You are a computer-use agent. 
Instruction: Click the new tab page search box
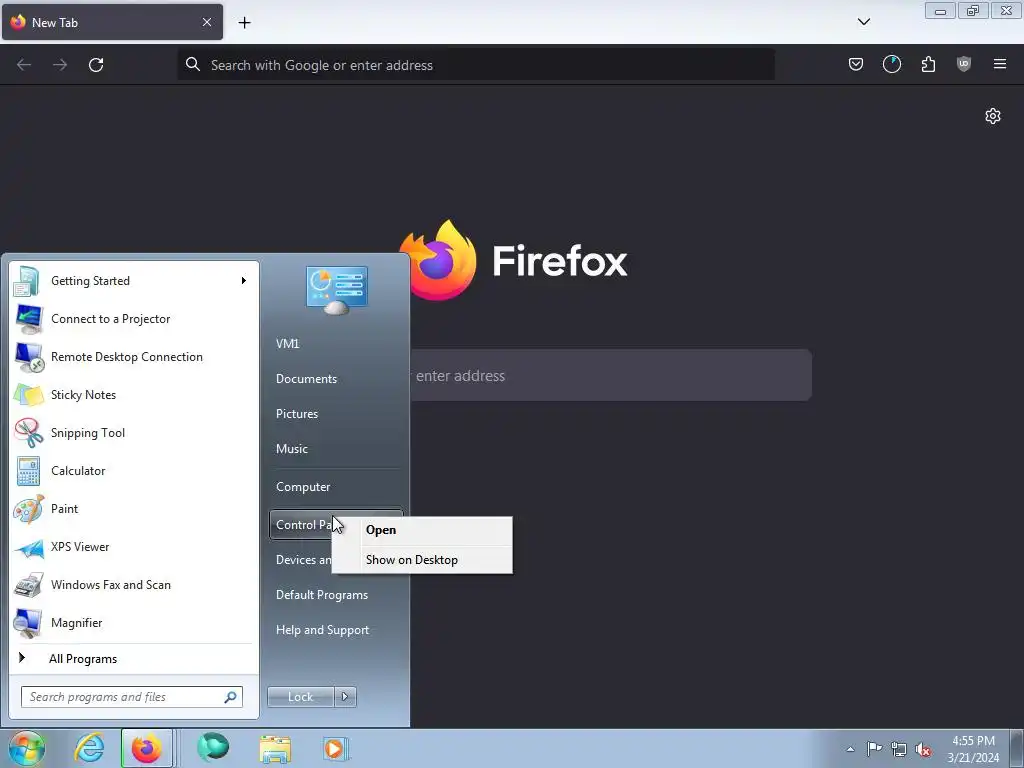(611, 376)
